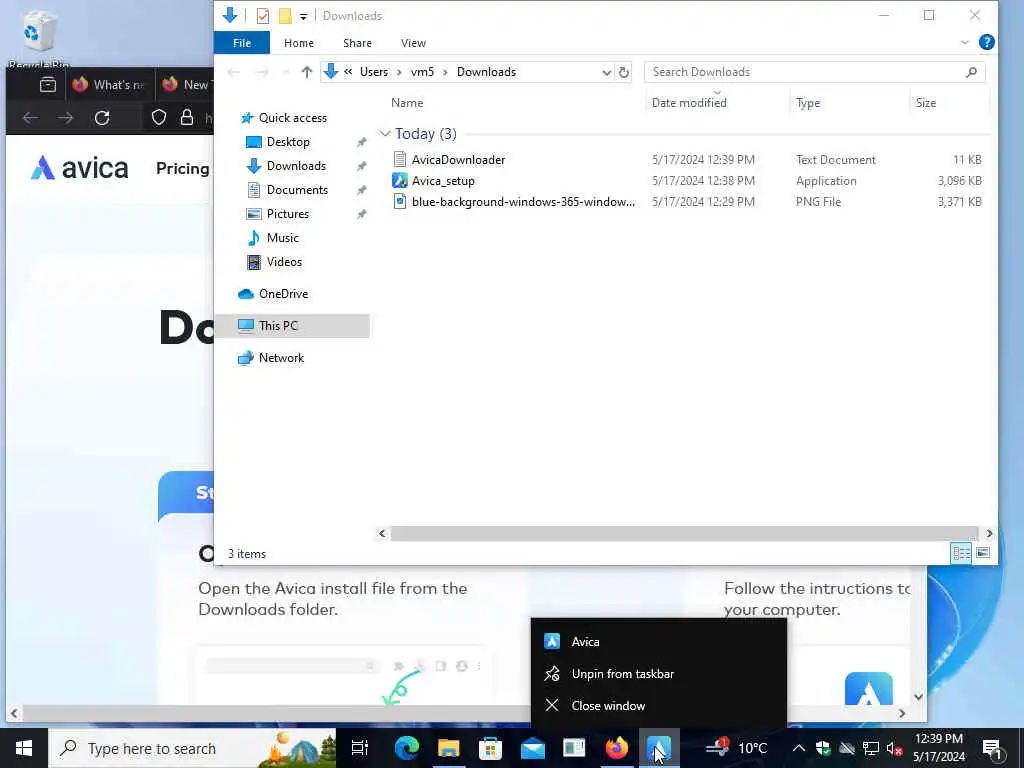Viewport: 1024px width, 768px height.
Task: Click the Refresh button beside address bar
Action: pyautogui.click(x=624, y=72)
